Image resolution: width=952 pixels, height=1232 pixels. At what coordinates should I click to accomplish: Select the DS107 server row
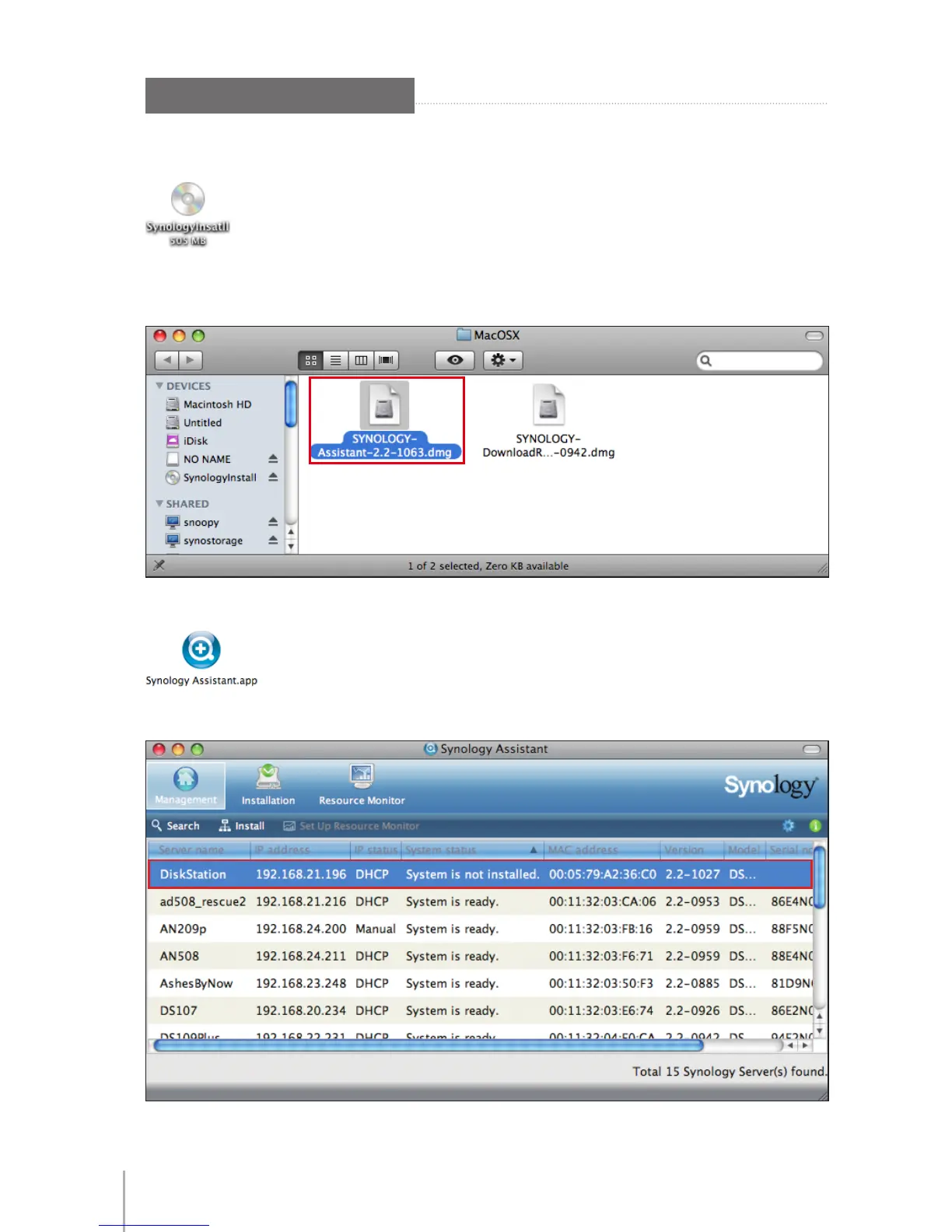tap(480, 1010)
